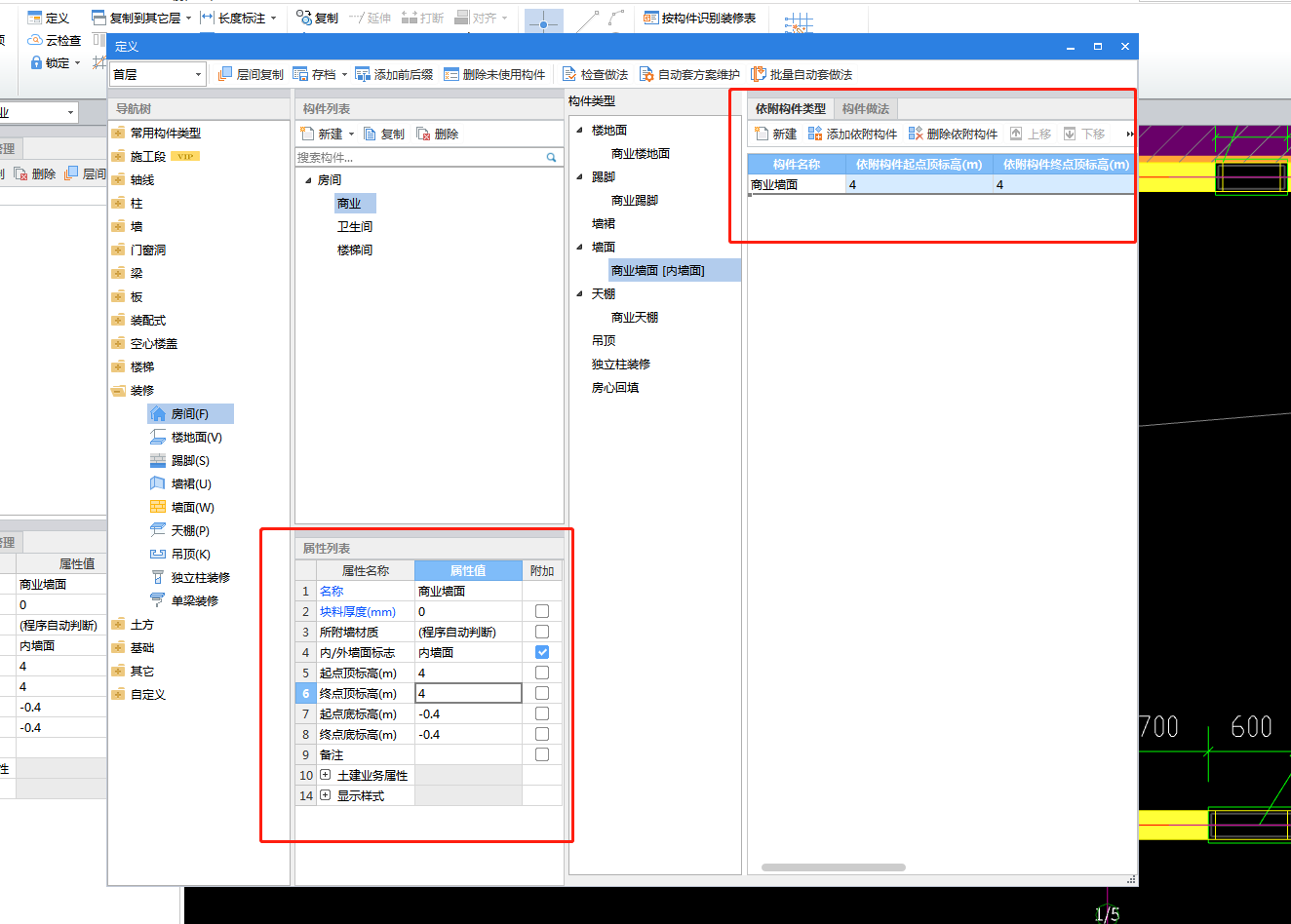Select 踢脚(S) decoration item
1291x924 pixels.
coord(180,461)
